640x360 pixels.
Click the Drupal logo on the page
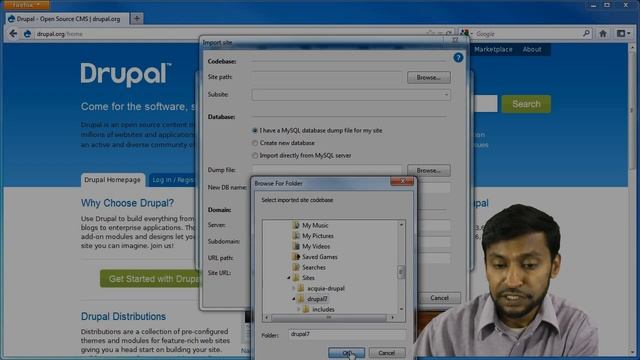(126, 74)
